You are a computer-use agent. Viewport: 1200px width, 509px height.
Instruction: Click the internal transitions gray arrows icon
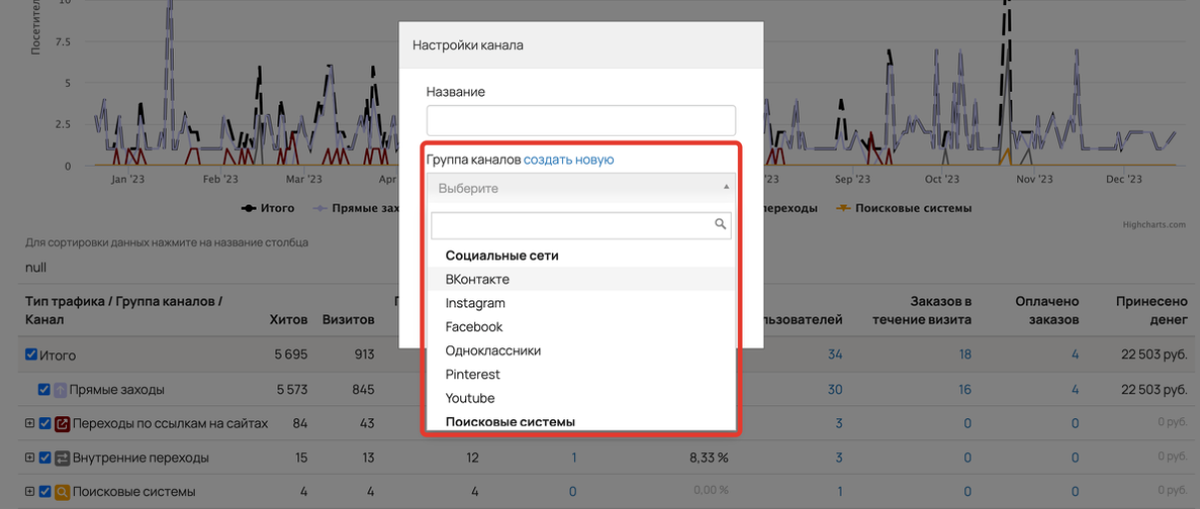pos(61,458)
